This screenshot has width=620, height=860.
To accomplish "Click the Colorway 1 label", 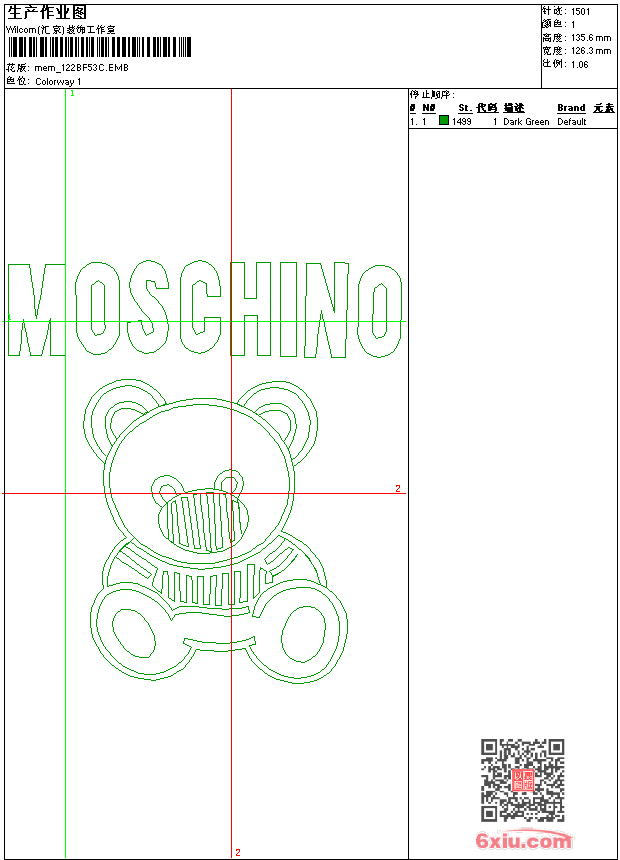I will [59, 81].
